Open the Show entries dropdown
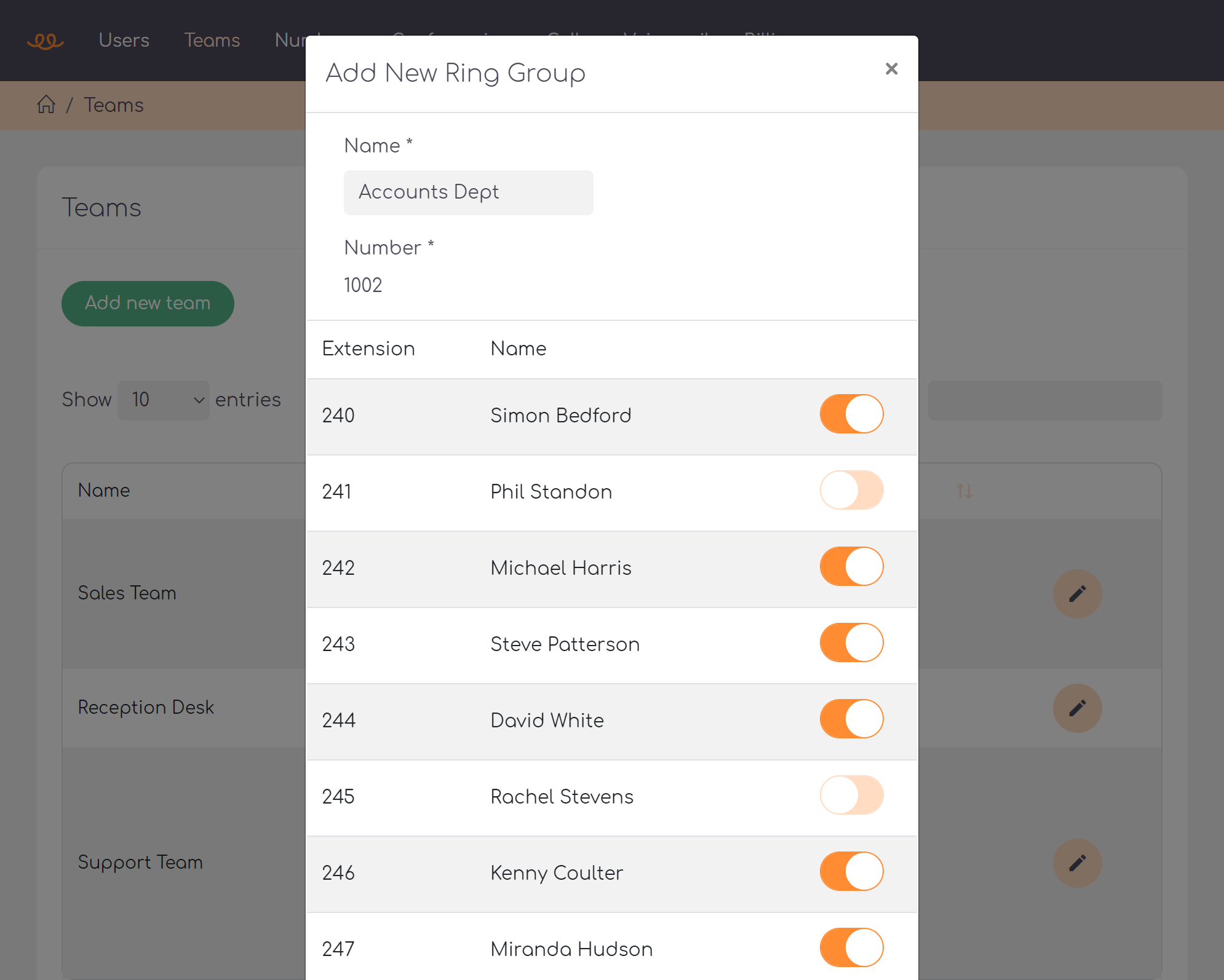The image size is (1224, 980). (x=163, y=400)
